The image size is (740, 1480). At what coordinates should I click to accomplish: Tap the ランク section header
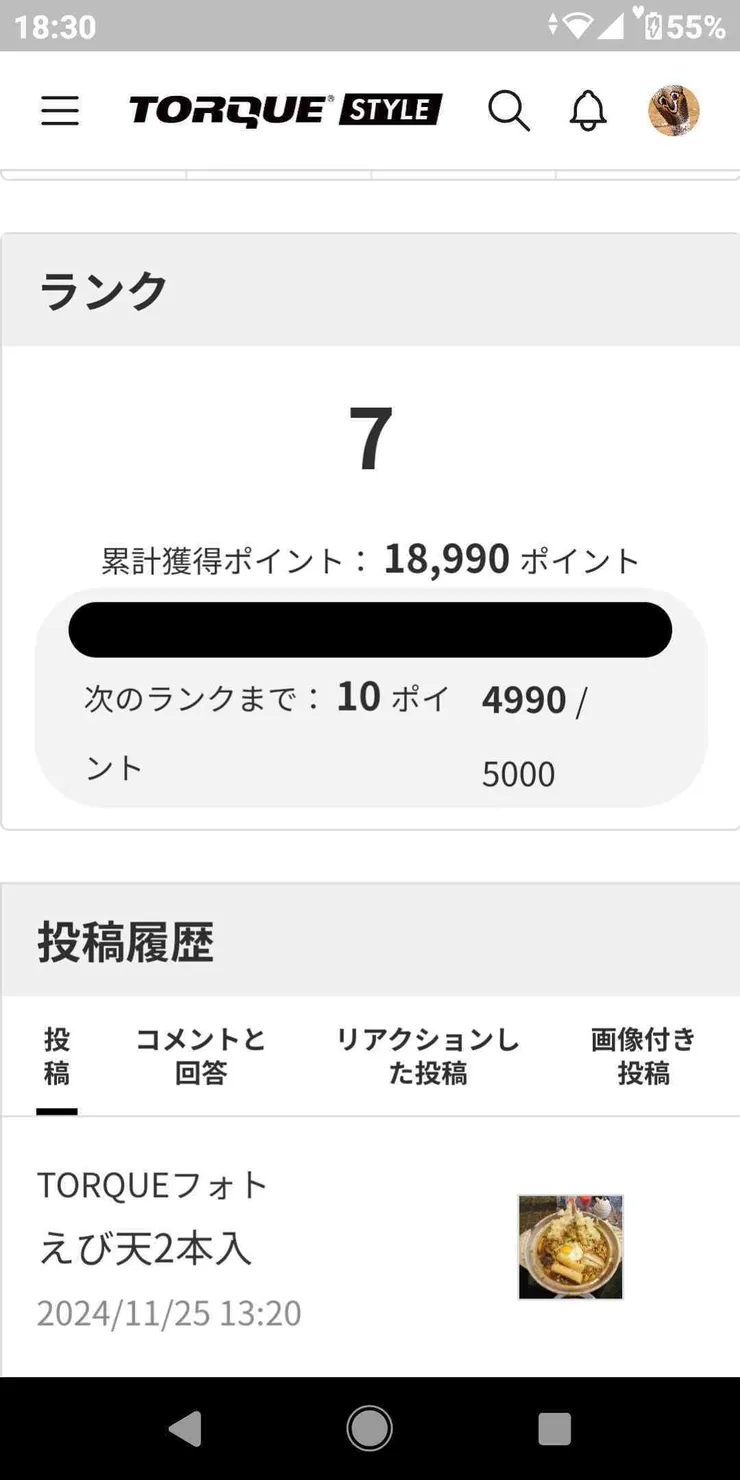tap(102, 289)
